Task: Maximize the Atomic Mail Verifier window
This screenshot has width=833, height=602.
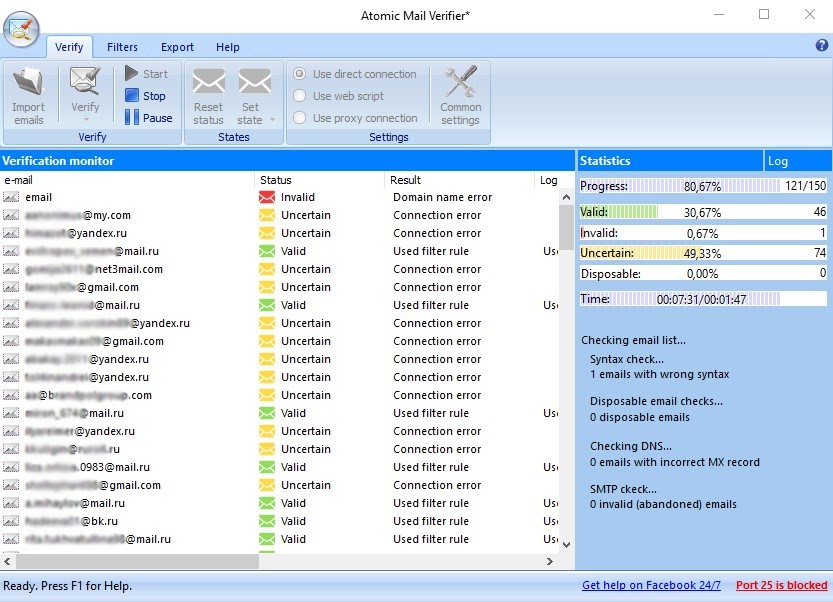Action: 764,15
